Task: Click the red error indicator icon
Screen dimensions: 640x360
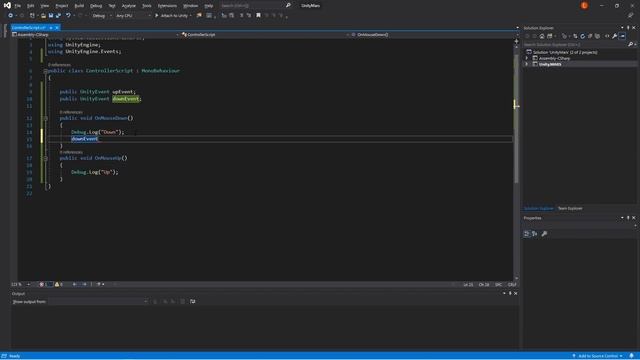Action: (x=42, y=284)
